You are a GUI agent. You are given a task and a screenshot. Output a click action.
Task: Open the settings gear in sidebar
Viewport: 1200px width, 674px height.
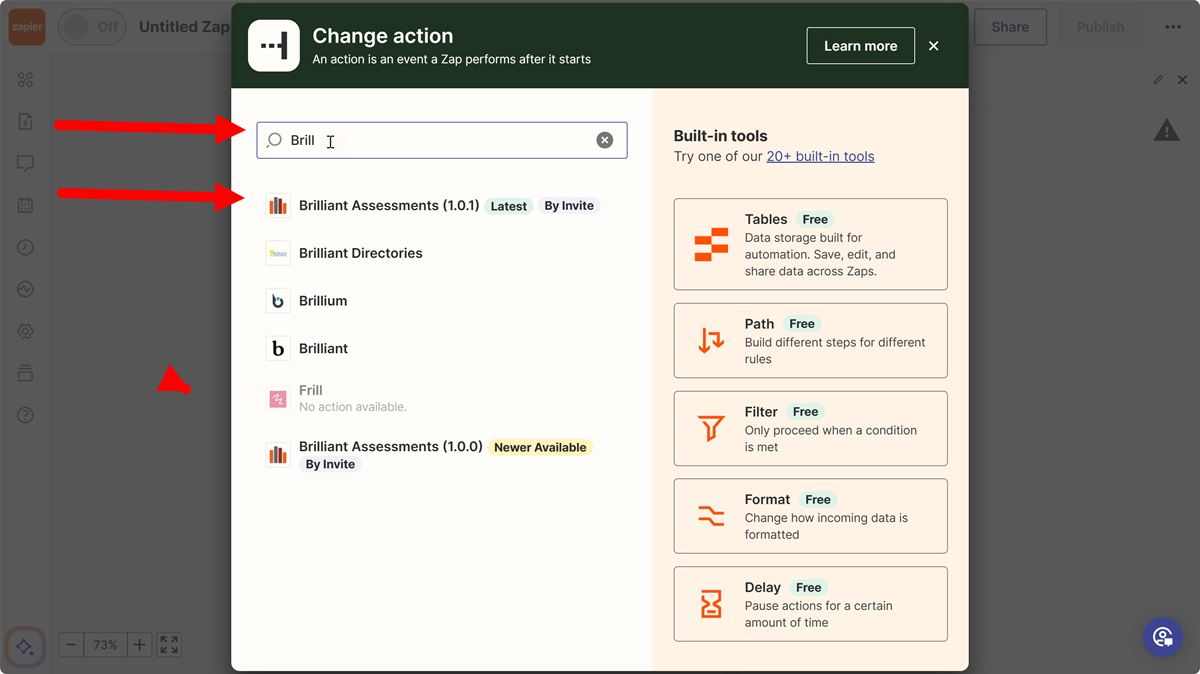25,331
